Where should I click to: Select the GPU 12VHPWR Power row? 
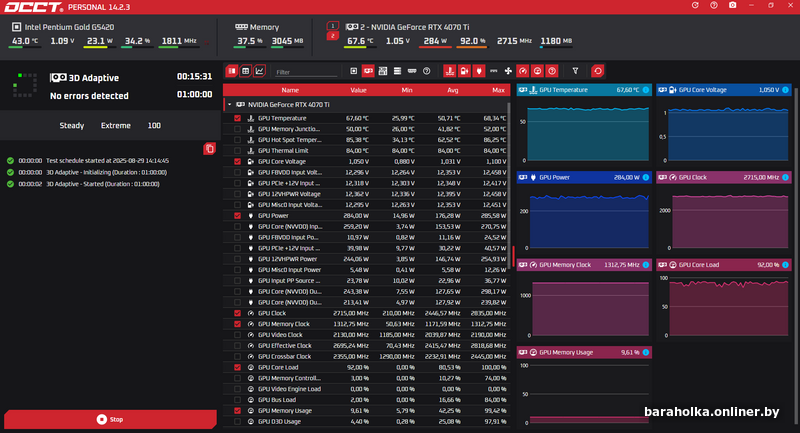pos(366,259)
